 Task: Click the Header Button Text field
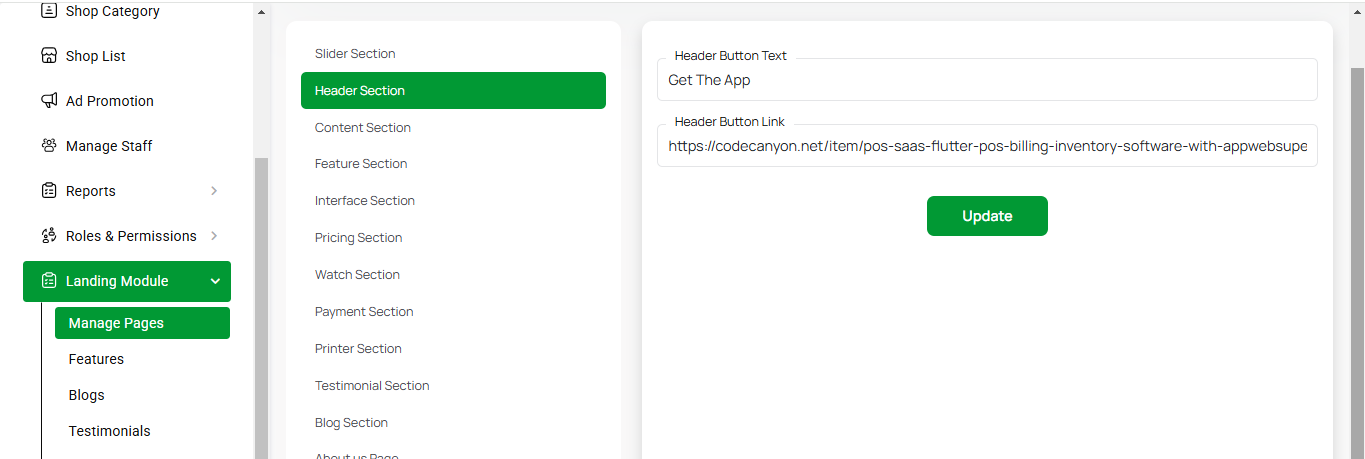click(x=987, y=80)
